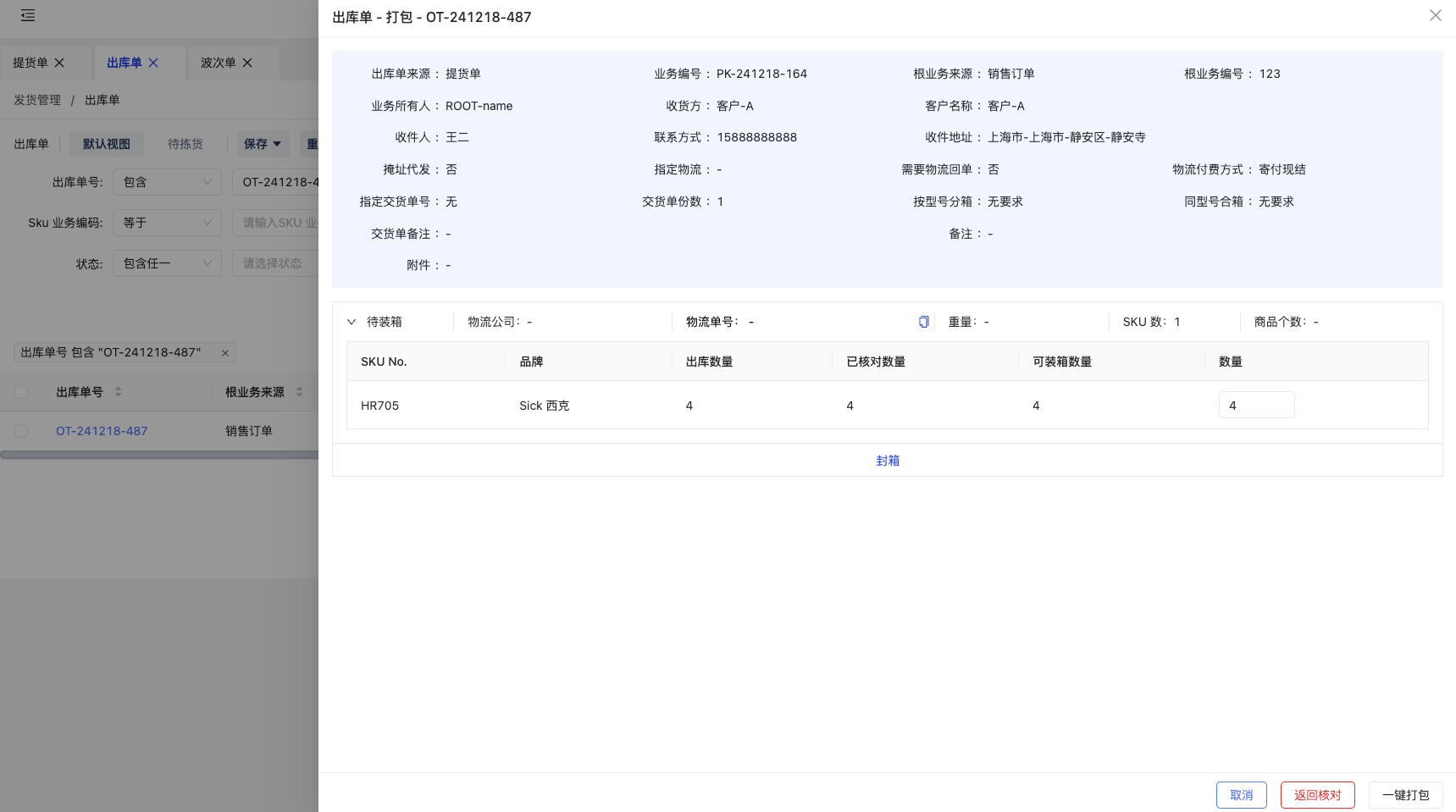Toggle the select-all checkbox in table header
The width and height of the screenshot is (1456, 812).
point(21,392)
